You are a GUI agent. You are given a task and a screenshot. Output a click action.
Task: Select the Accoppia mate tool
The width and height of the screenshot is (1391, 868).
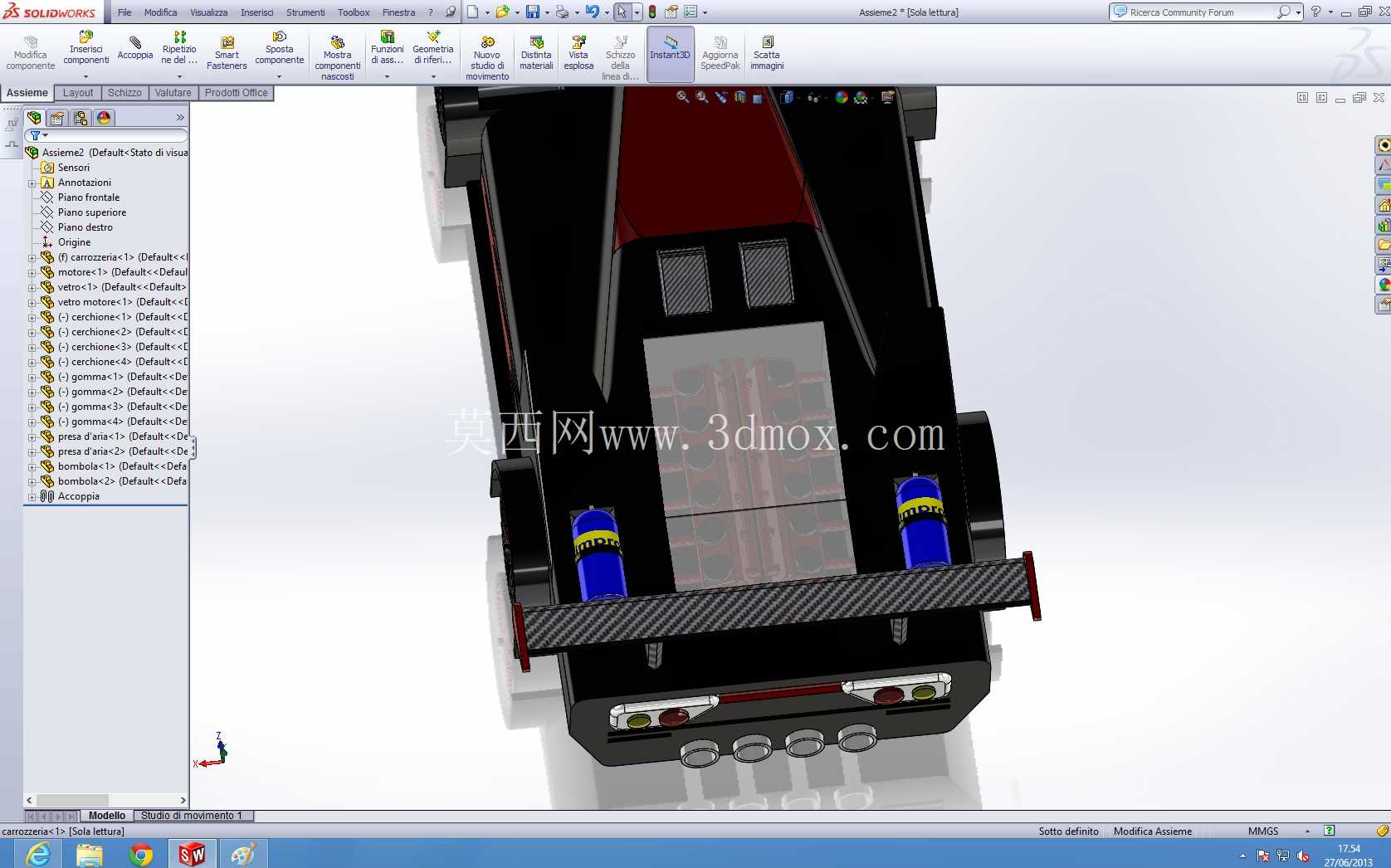[135, 48]
